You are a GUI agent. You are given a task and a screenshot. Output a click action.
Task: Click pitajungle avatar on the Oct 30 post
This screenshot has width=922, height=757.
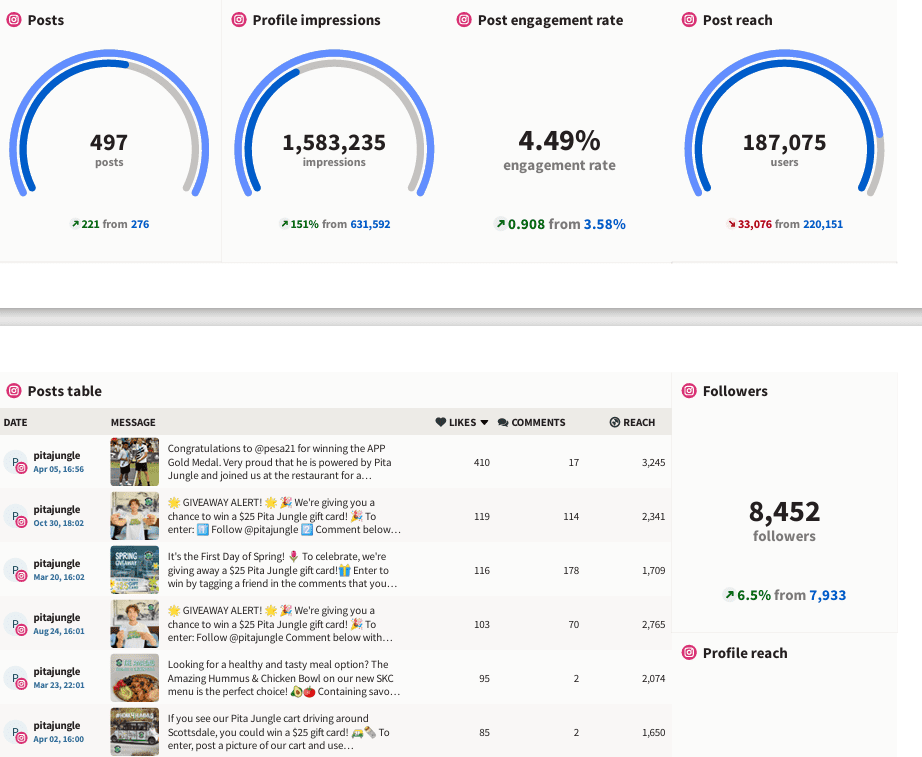tap(16, 516)
